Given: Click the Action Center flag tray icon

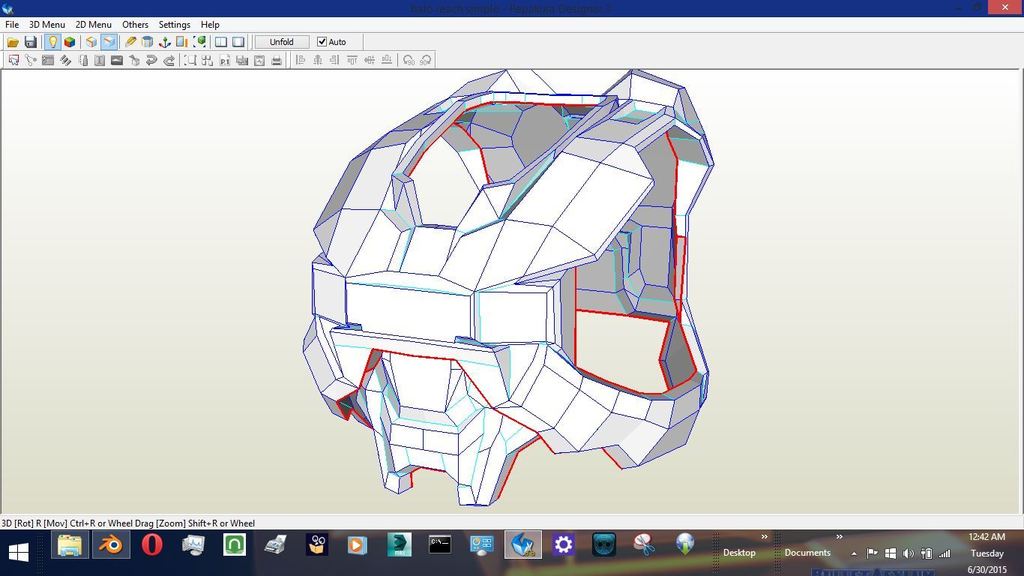Looking at the screenshot, I should point(872,553).
